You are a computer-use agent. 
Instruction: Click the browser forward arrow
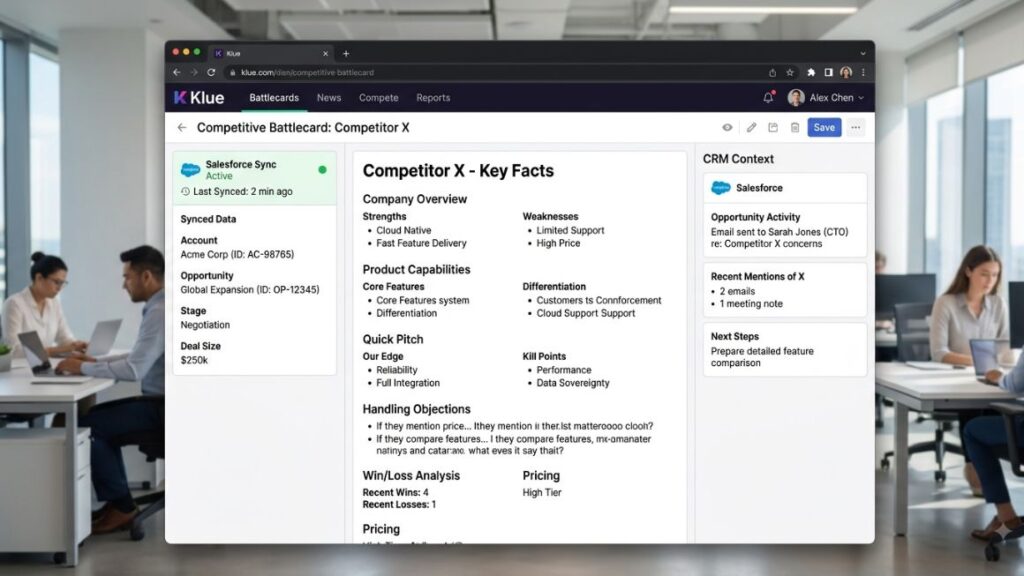[x=194, y=72]
